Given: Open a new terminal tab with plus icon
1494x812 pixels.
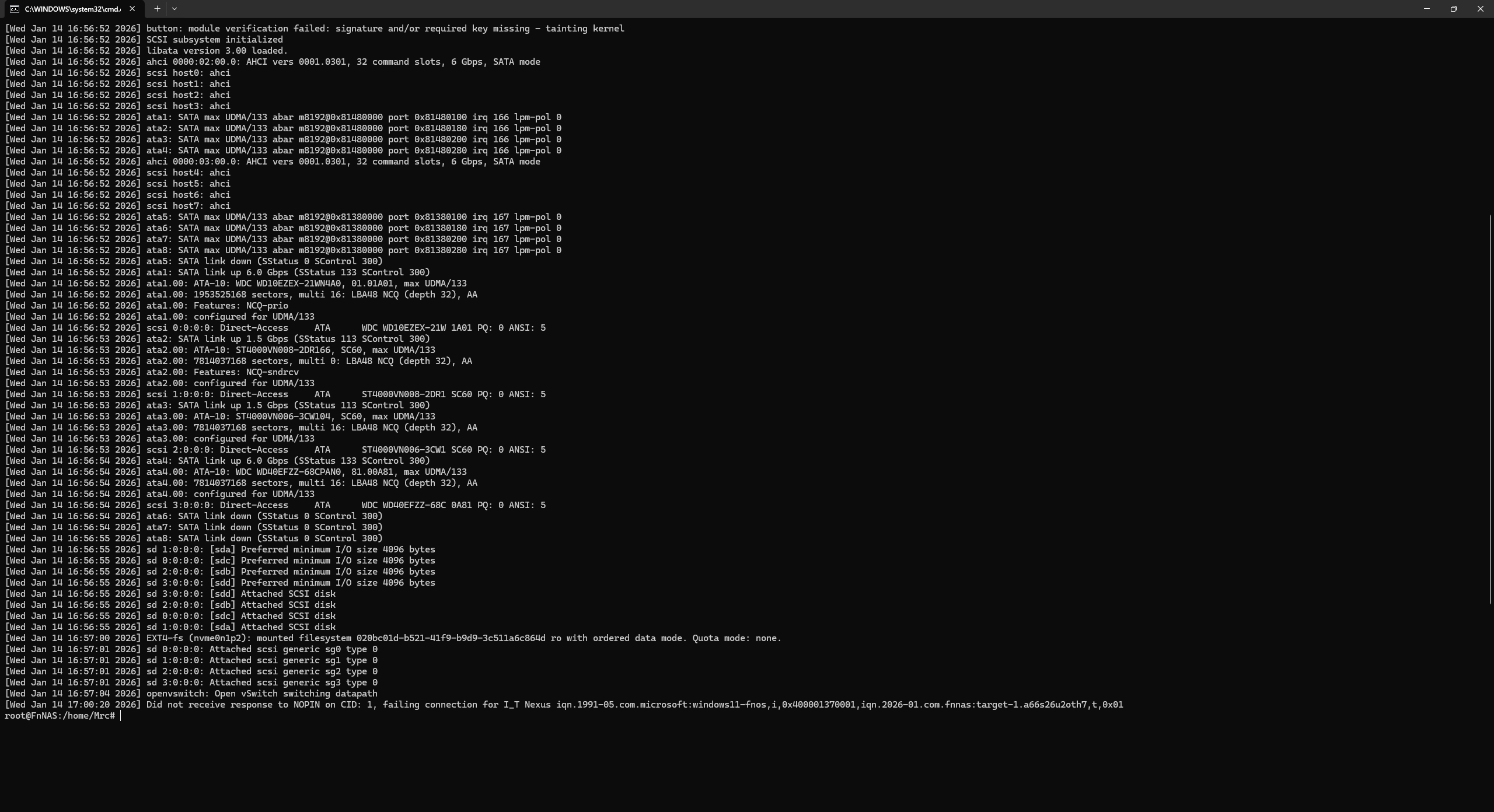Looking at the screenshot, I should click(157, 9).
